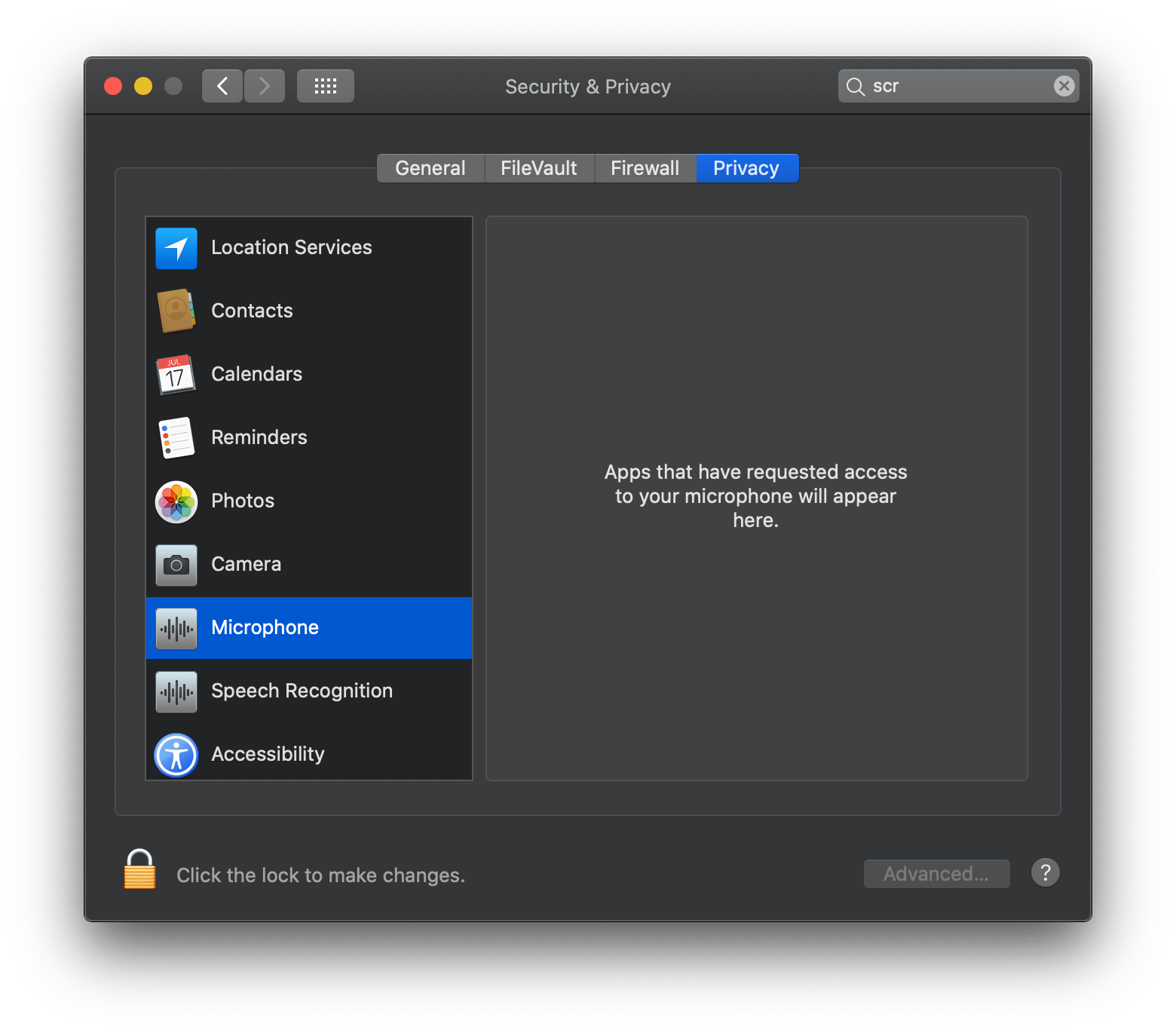Image resolution: width=1176 pixels, height=1033 pixels.
Task: Click the back navigation arrow
Action: (x=222, y=85)
